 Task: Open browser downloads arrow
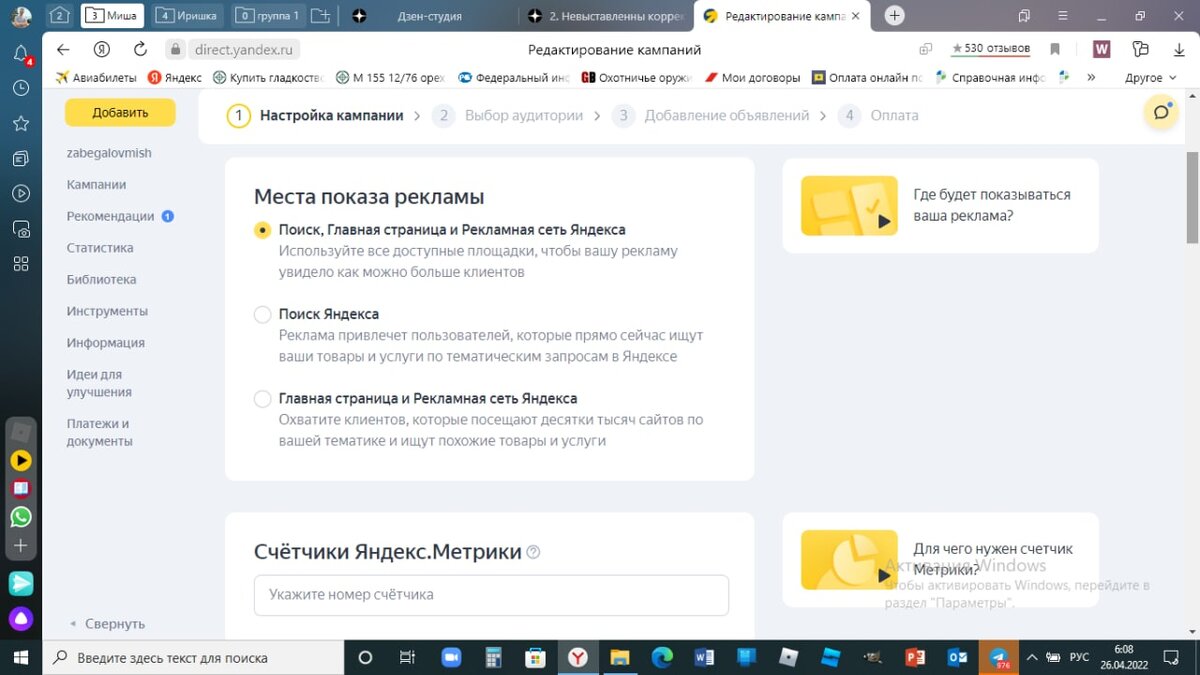[1179, 49]
